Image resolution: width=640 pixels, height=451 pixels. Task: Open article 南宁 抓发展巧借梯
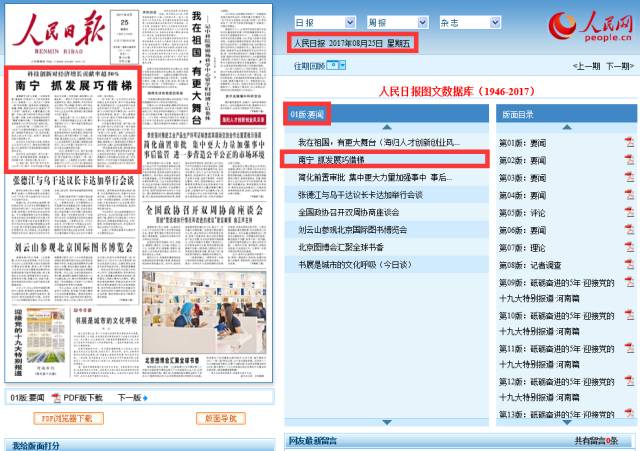tap(331, 160)
